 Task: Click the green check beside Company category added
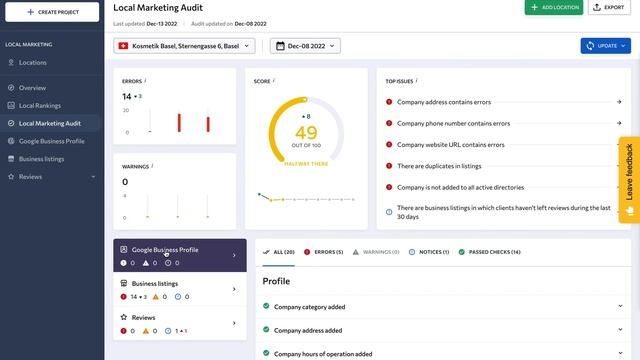[x=266, y=306]
